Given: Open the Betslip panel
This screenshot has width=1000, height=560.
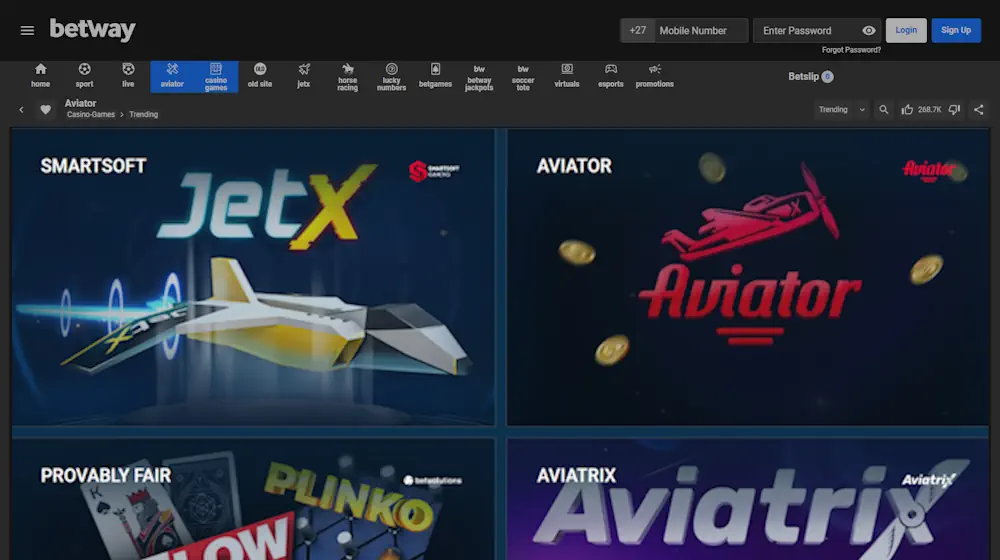Looking at the screenshot, I should pos(810,77).
